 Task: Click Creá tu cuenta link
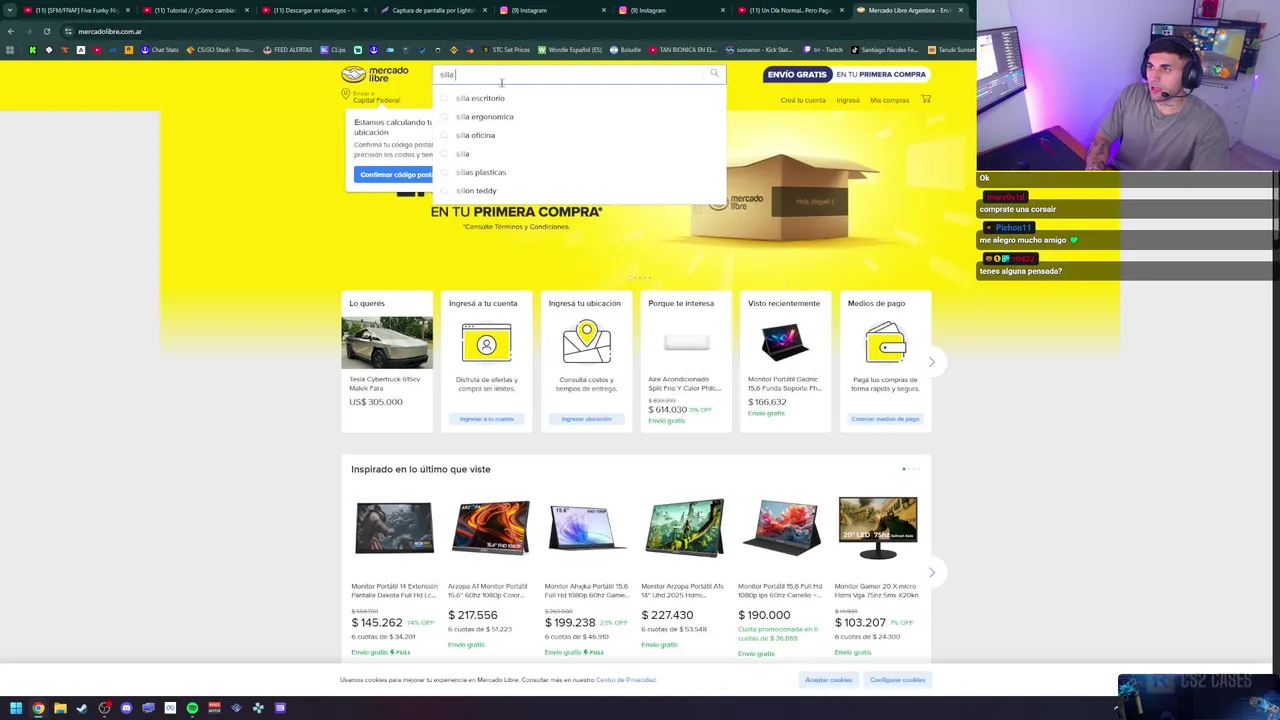point(803,100)
